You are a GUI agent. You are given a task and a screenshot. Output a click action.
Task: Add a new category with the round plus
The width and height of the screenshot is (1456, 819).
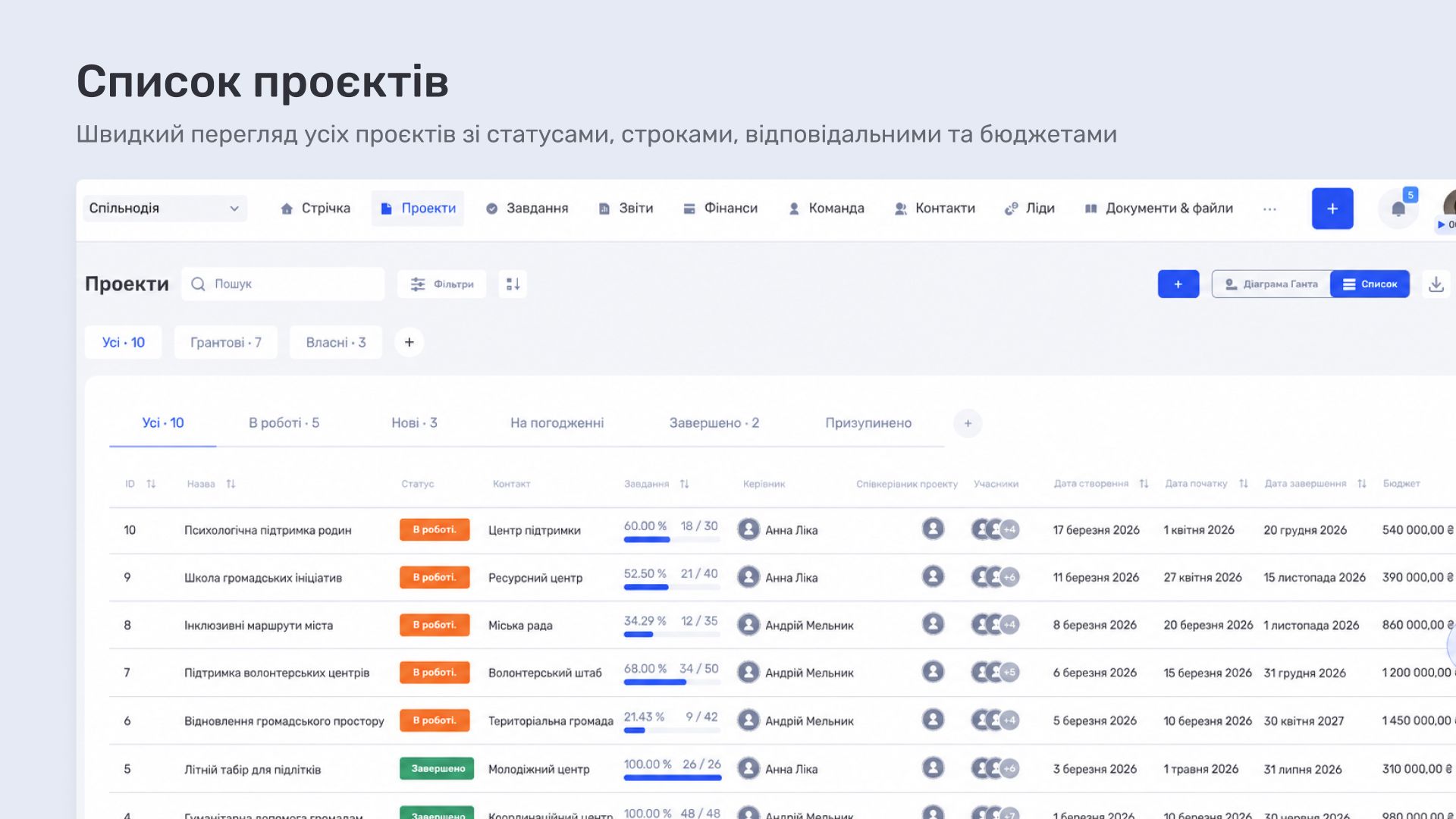click(409, 342)
